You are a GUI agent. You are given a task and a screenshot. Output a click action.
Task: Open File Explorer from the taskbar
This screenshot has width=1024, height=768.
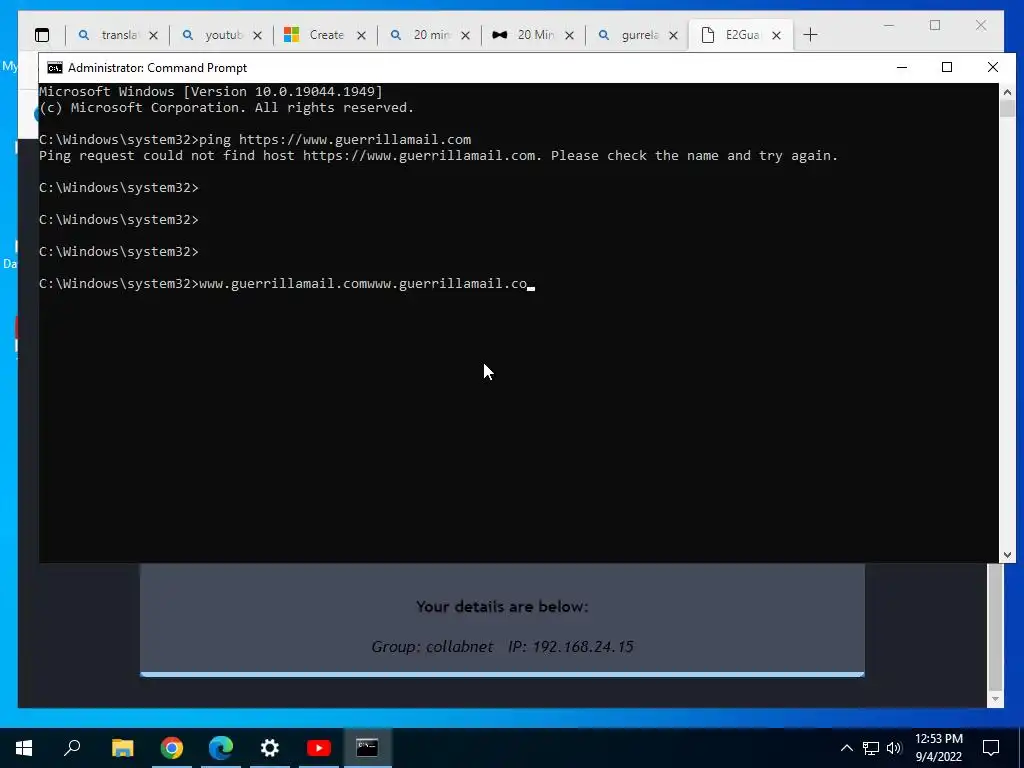(122, 748)
